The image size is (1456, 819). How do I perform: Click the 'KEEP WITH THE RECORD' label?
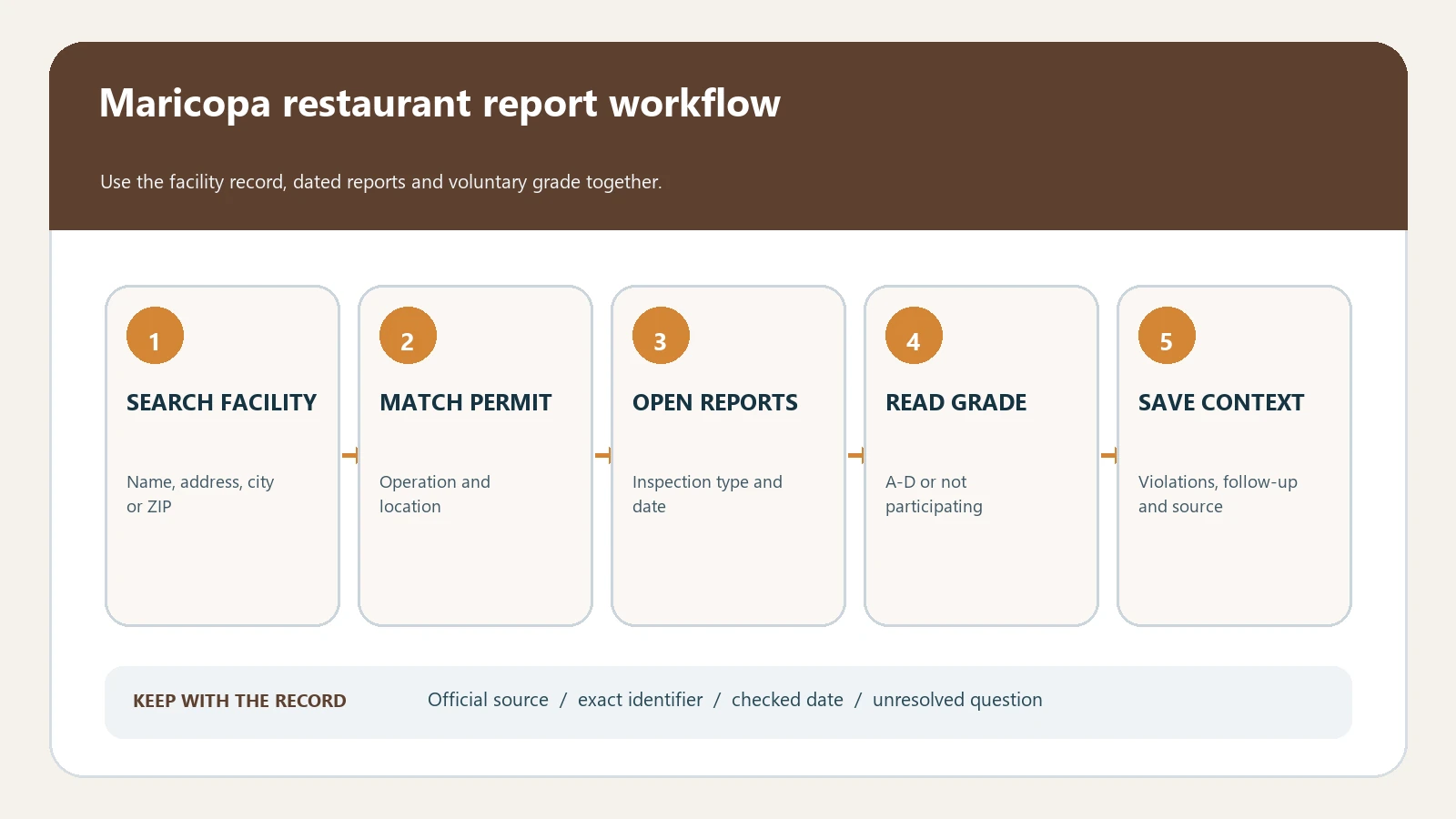239,701
